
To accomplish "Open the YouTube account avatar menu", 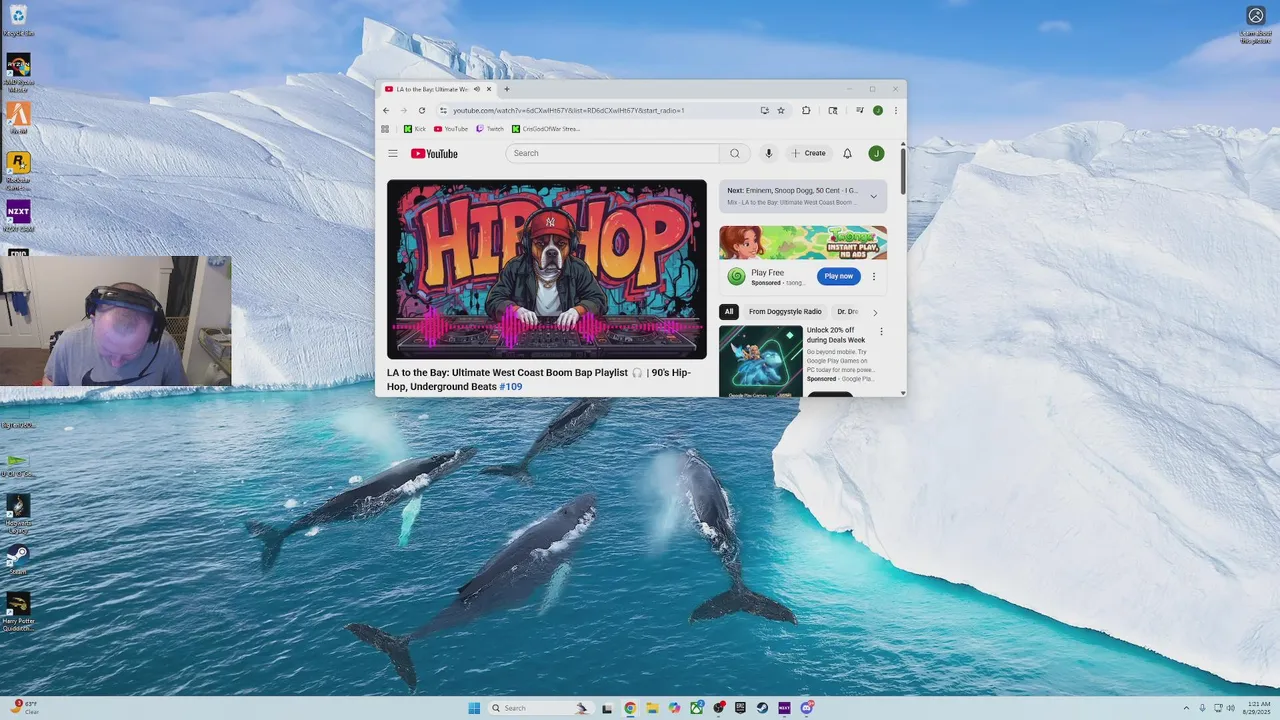I will [876, 153].
